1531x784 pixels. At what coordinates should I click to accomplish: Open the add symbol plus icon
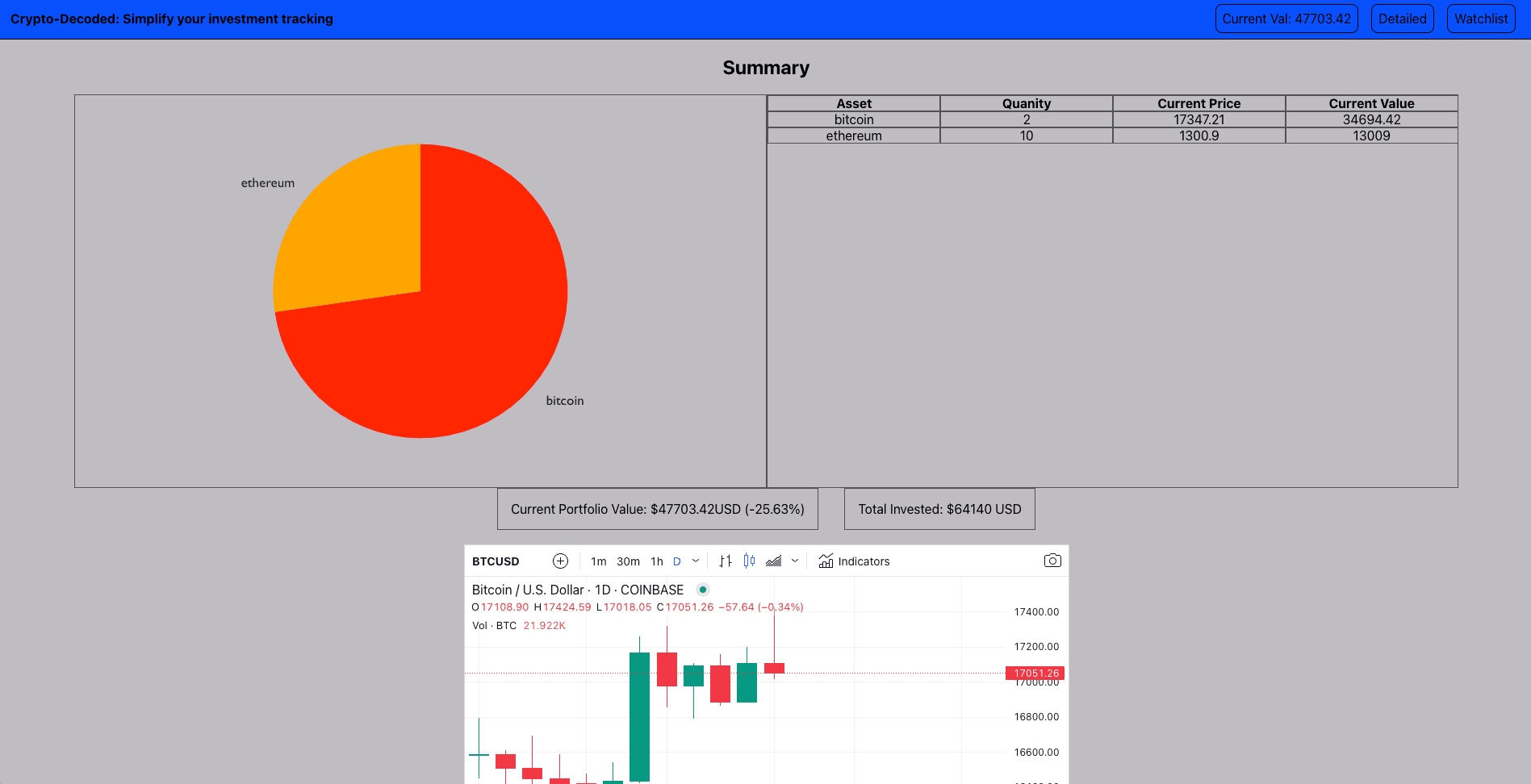point(561,561)
